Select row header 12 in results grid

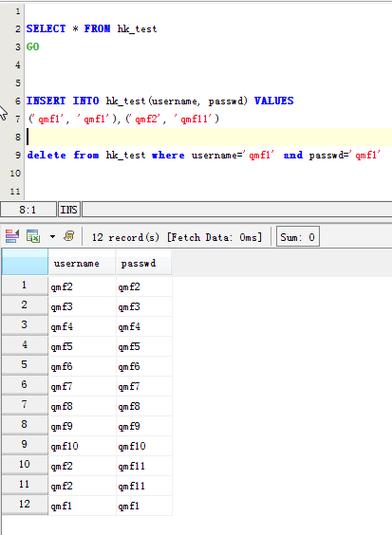(x=25, y=504)
